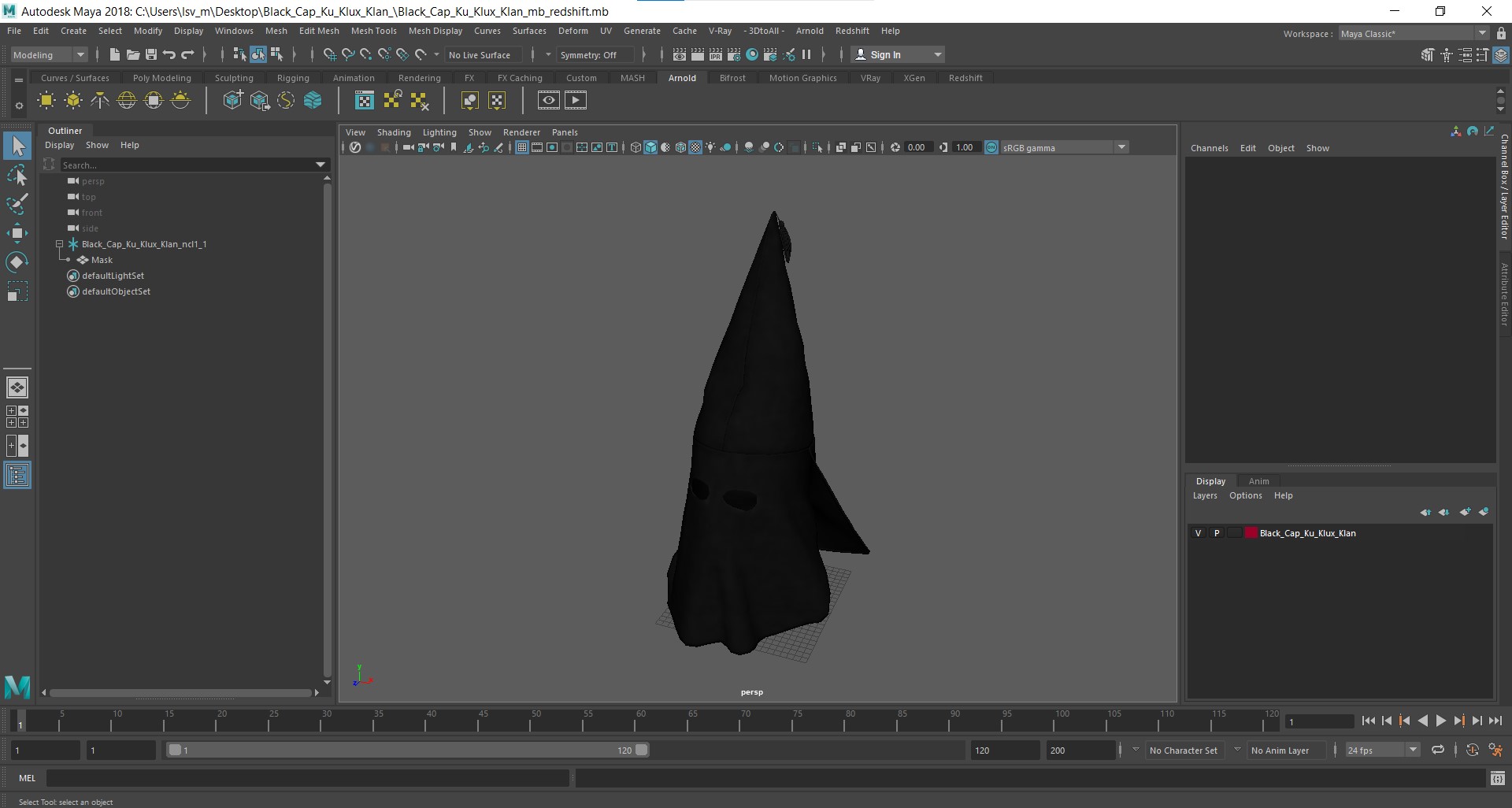This screenshot has width=1512, height=808.
Task: Play animation forwards button
Action: tap(1440, 721)
